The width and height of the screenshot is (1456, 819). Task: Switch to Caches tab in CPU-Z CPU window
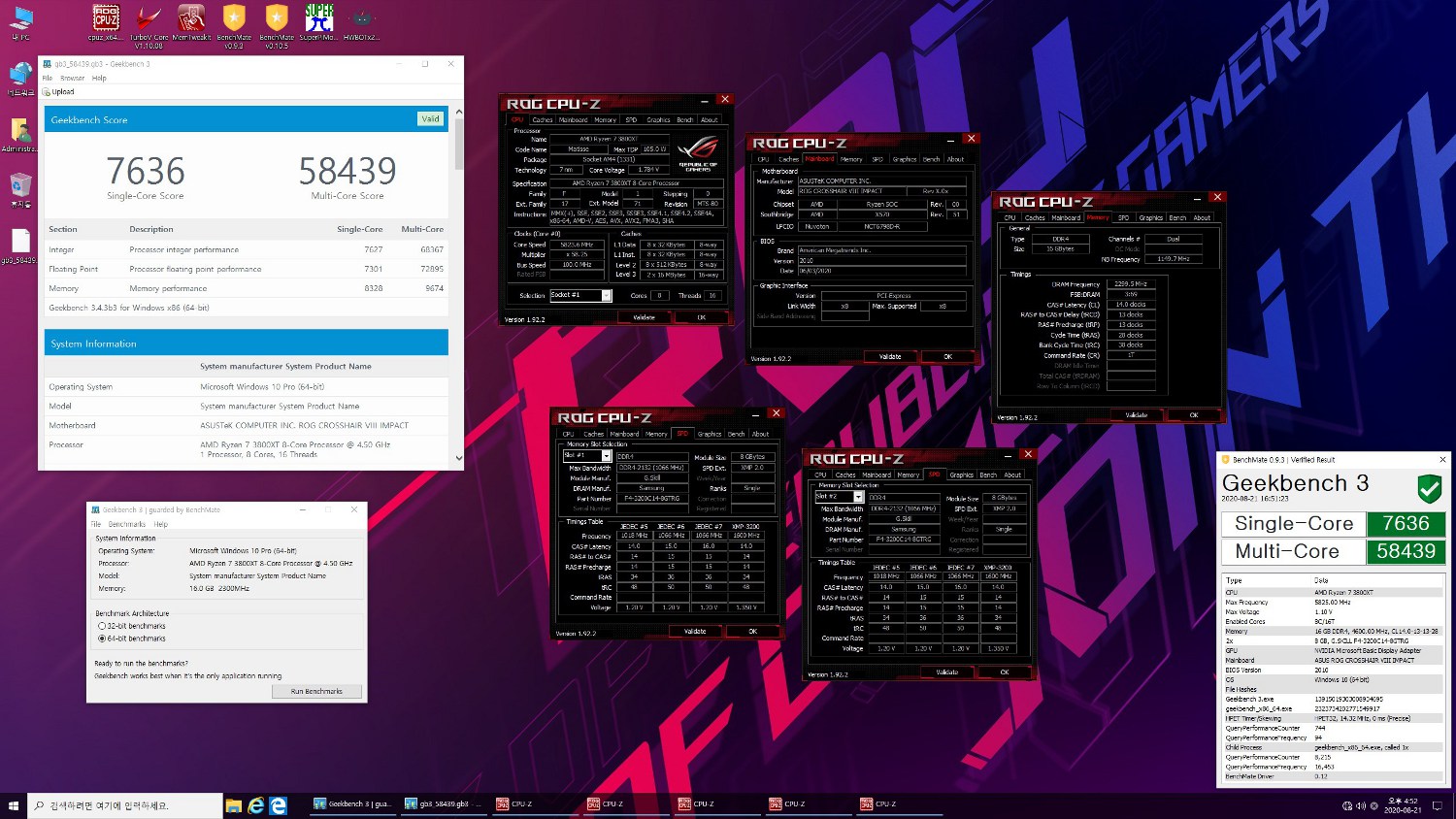543,120
